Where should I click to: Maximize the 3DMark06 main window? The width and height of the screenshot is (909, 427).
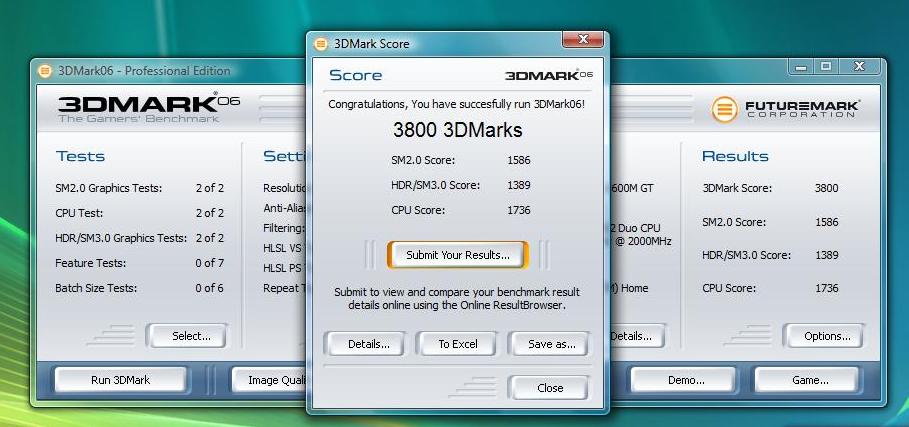[826, 67]
